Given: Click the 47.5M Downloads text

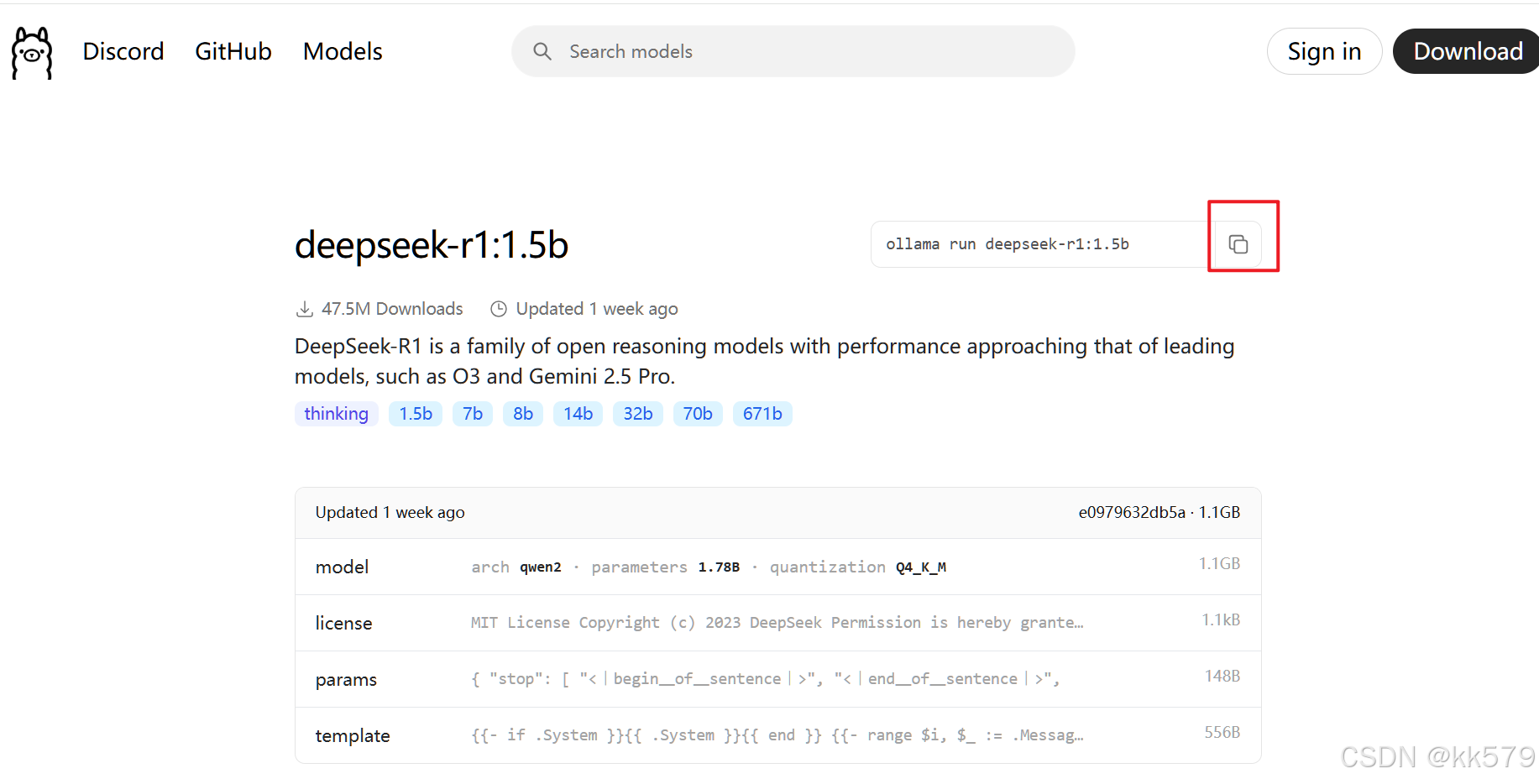Looking at the screenshot, I should pyautogui.click(x=392, y=309).
